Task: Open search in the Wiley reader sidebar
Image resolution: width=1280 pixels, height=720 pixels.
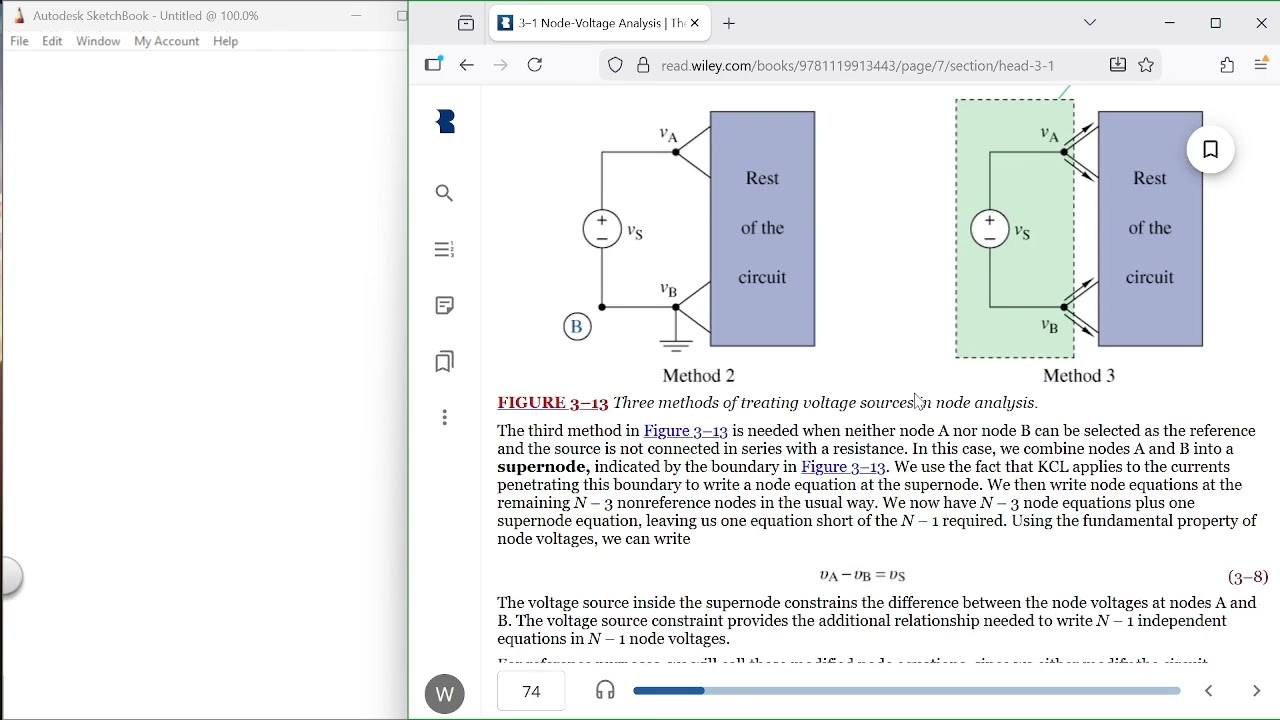Action: click(x=445, y=193)
